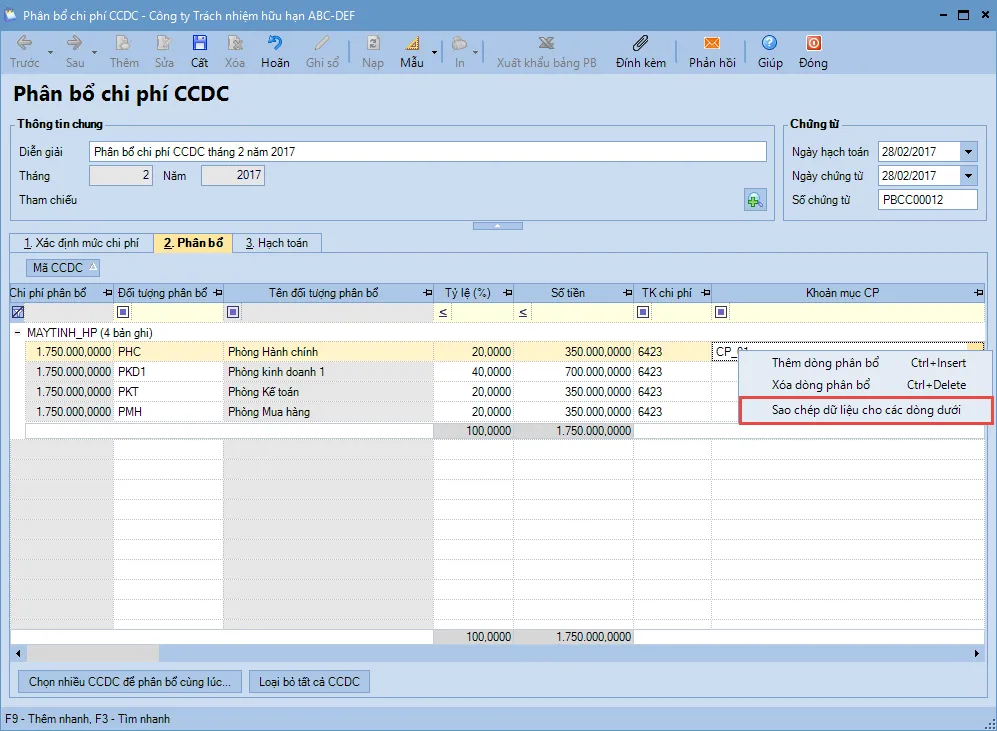Toggle pin on Tỷ lệ (%) column

507,293
